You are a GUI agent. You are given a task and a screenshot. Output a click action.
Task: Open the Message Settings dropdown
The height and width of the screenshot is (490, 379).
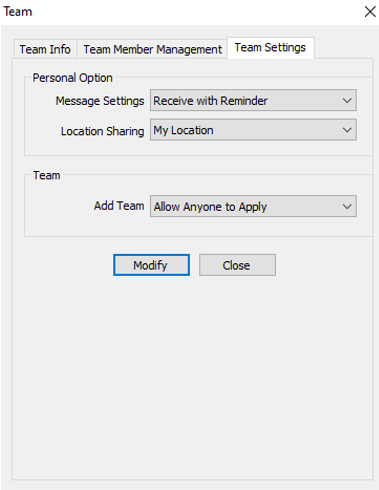pos(253,100)
